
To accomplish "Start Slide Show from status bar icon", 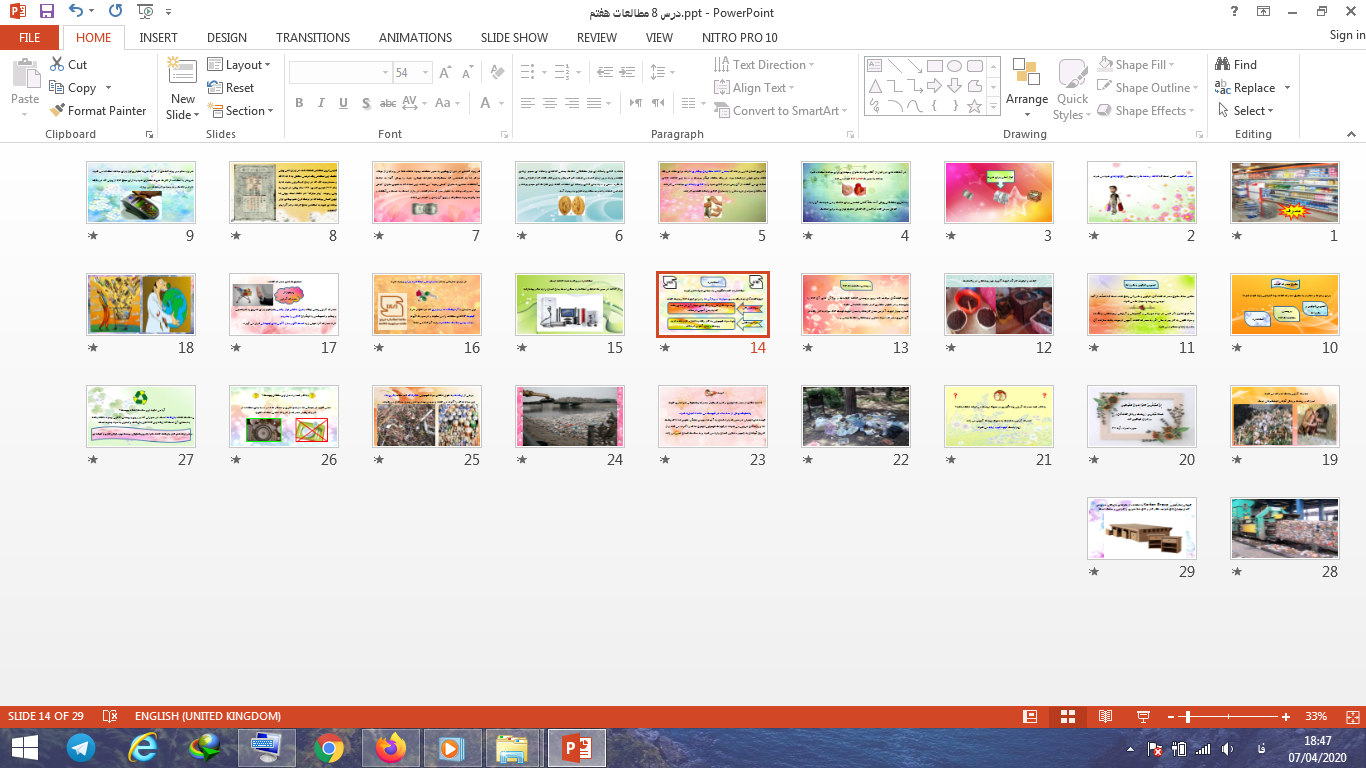I will pyautogui.click(x=1143, y=716).
